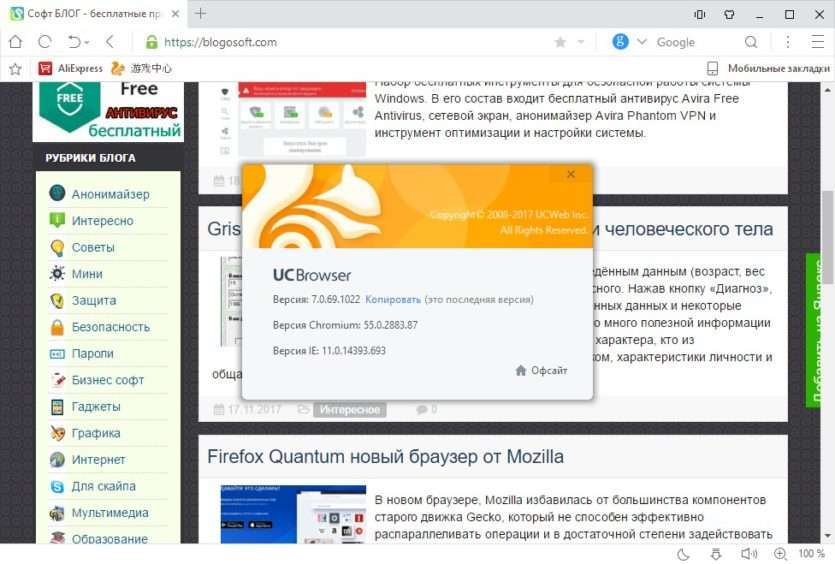Click the skin T-shirt icon in title bar
Screen dimensions: 835x564
pyautogui.click(x=730, y=14)
